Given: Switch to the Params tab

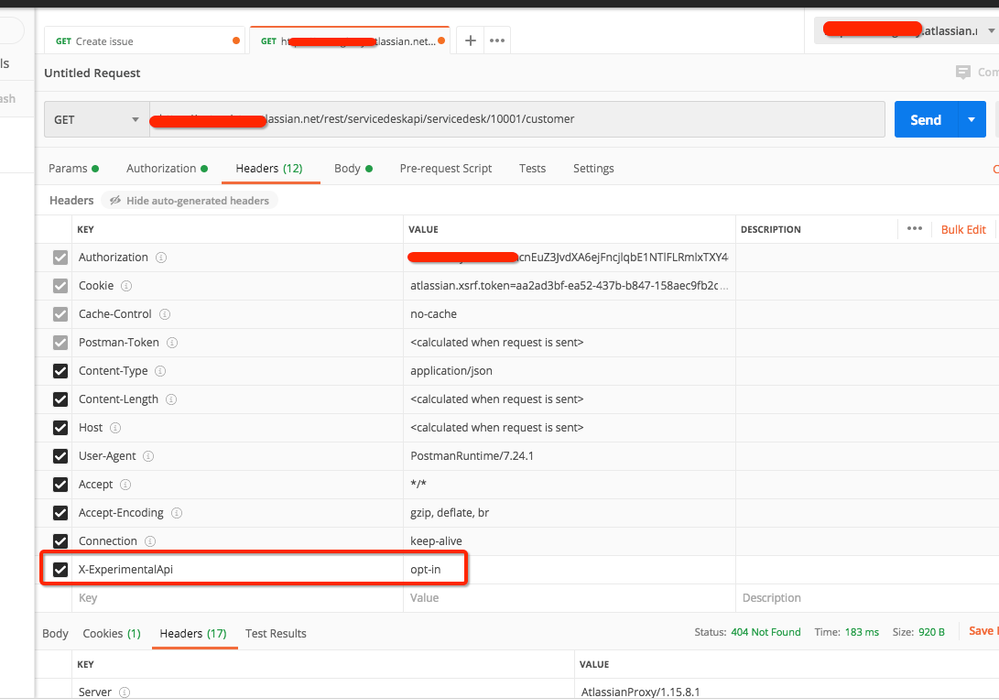Looking at the screenshot, I should coord(73,169).
